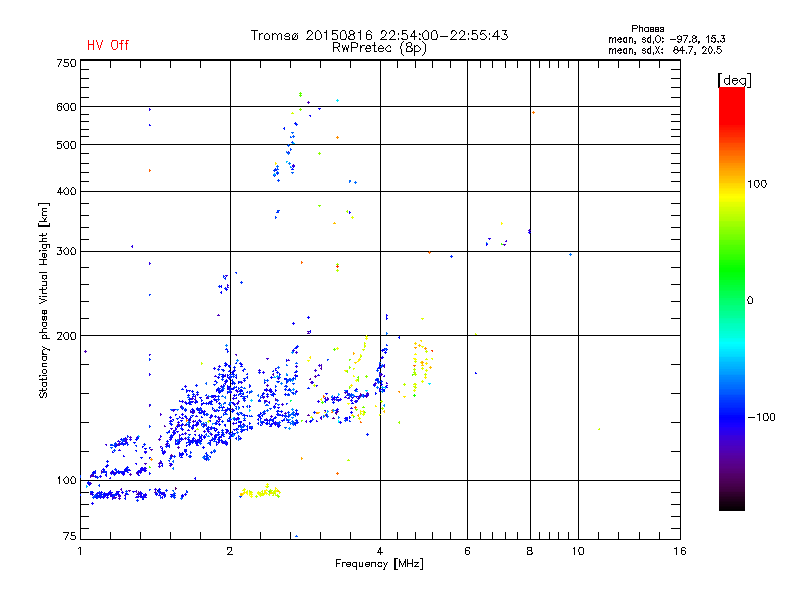The image size is (800, 600).
Task: Click the '16' frequency tick label
Action: coord(680,551)
